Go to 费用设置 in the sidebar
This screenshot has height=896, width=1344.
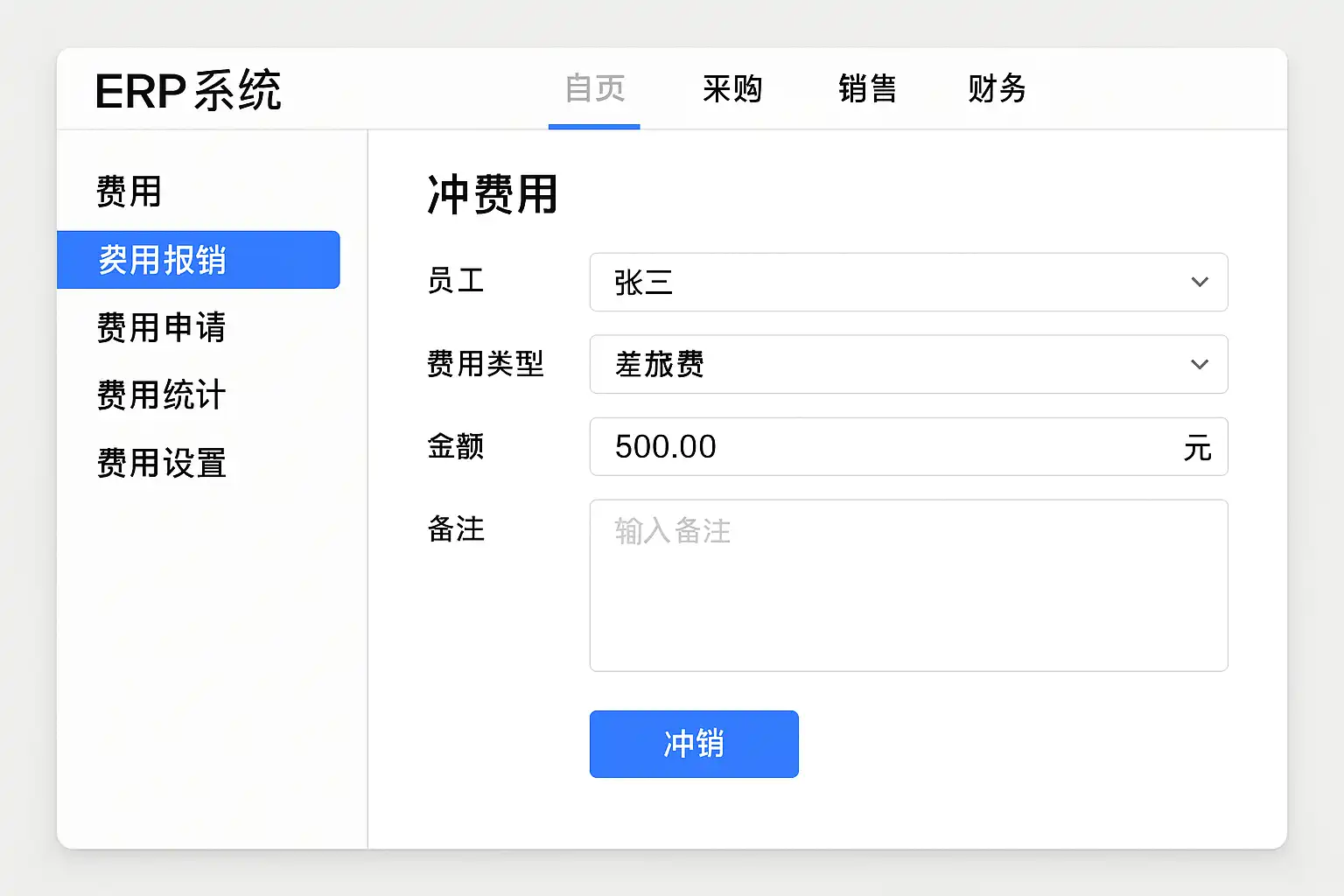161,464
